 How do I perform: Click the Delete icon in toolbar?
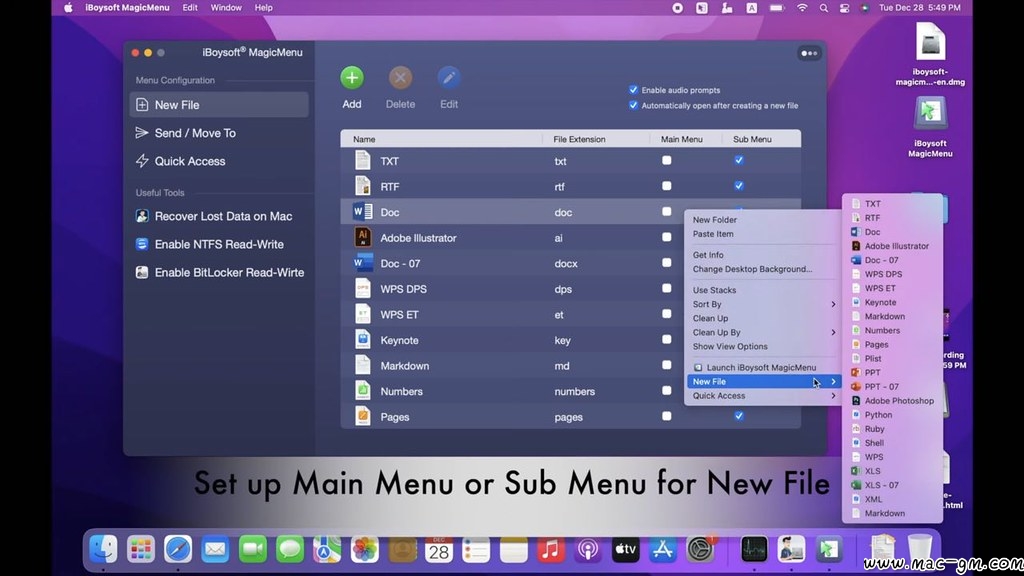coord(400,78)
